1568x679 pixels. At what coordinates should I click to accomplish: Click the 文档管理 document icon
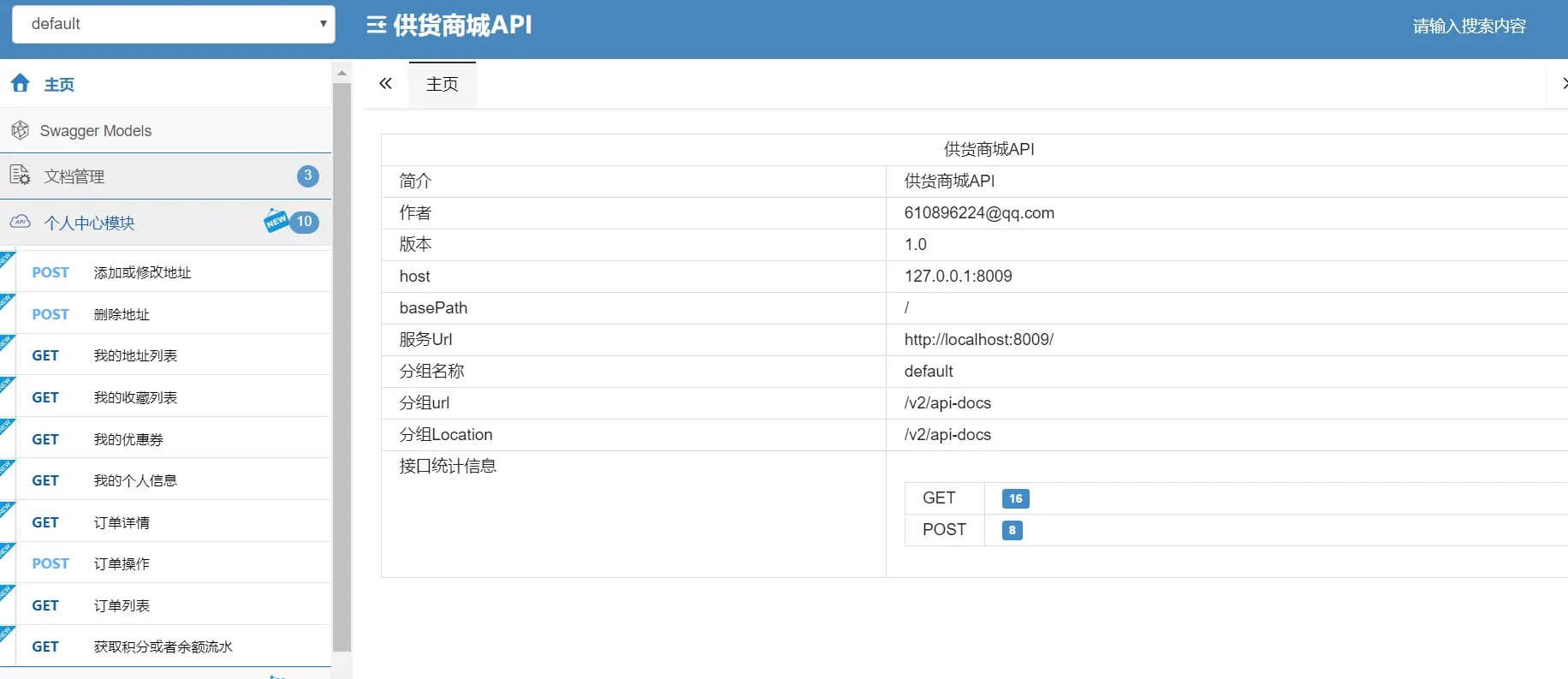pos(20,176)
